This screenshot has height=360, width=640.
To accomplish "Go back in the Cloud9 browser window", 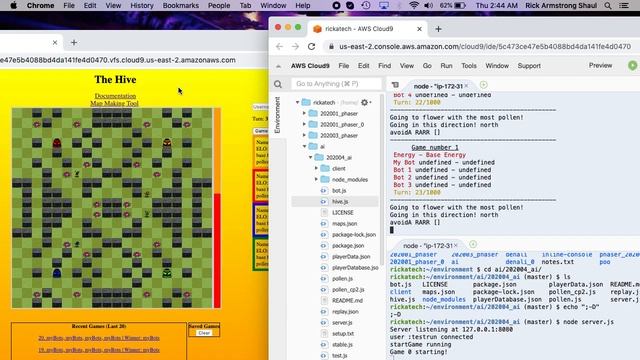I will pyautogui.click(x=280, y=47).
